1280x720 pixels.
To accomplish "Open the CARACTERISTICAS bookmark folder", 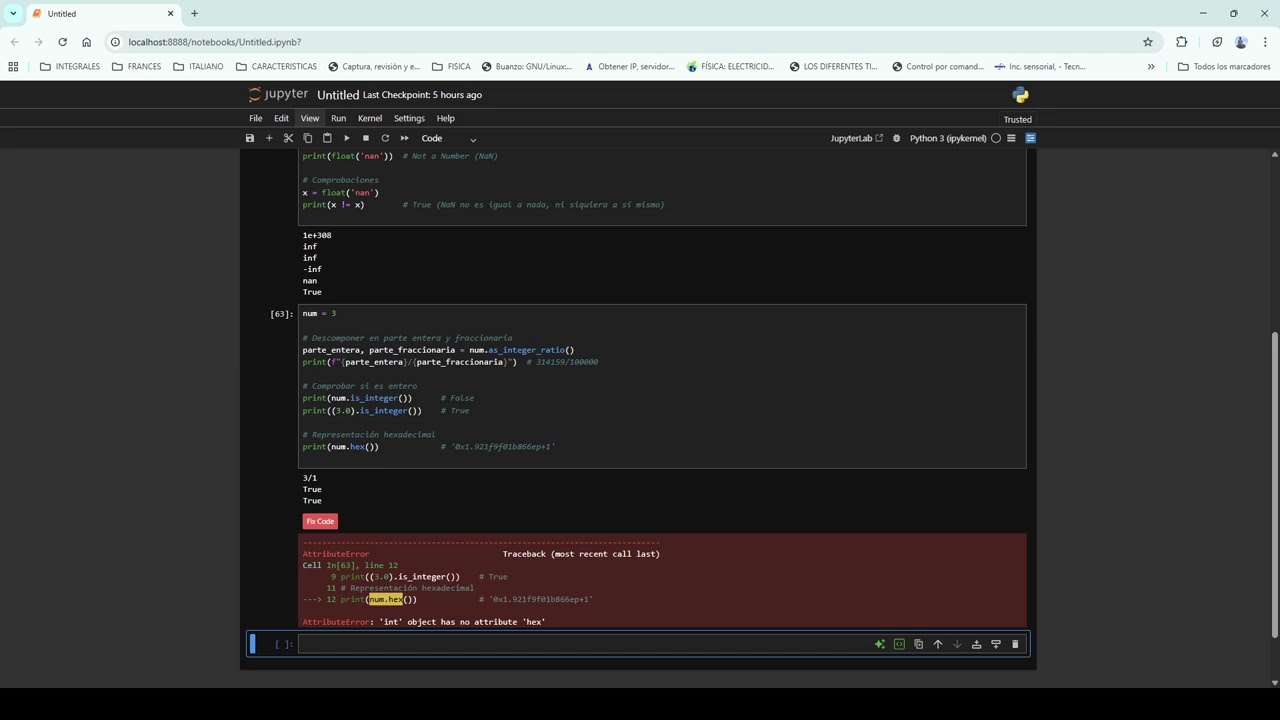I will (276, 67).
